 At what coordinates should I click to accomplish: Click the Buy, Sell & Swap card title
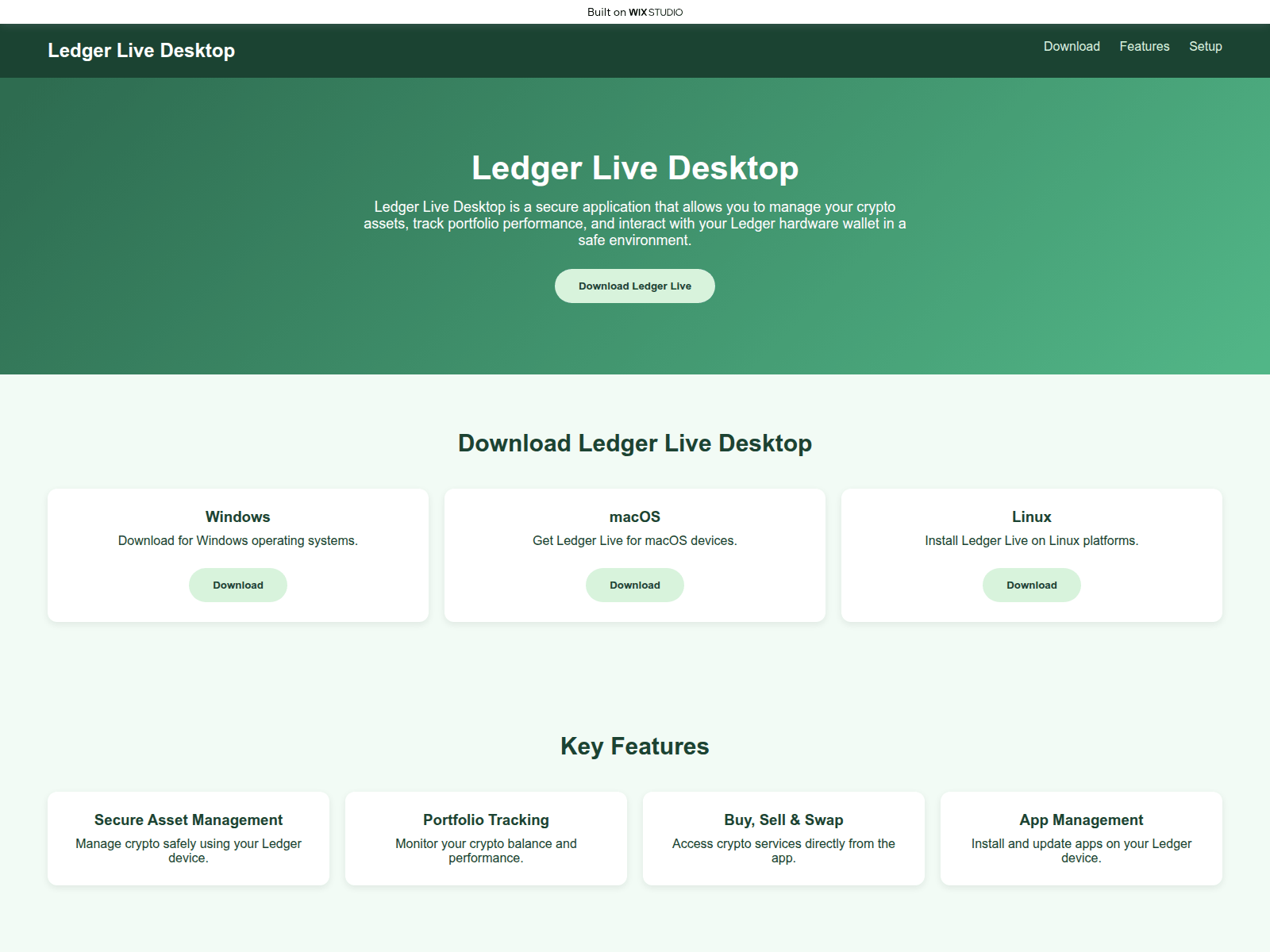point(783,820)
